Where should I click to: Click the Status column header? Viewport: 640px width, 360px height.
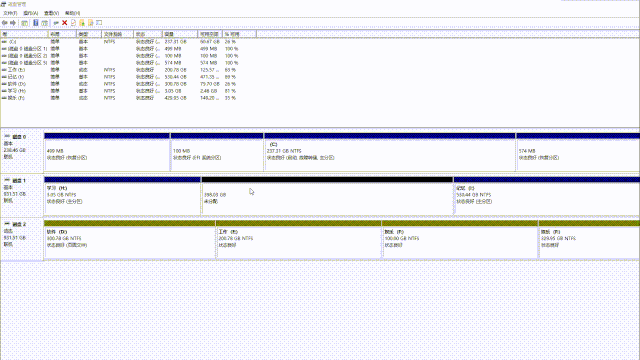tap(148, 34)
